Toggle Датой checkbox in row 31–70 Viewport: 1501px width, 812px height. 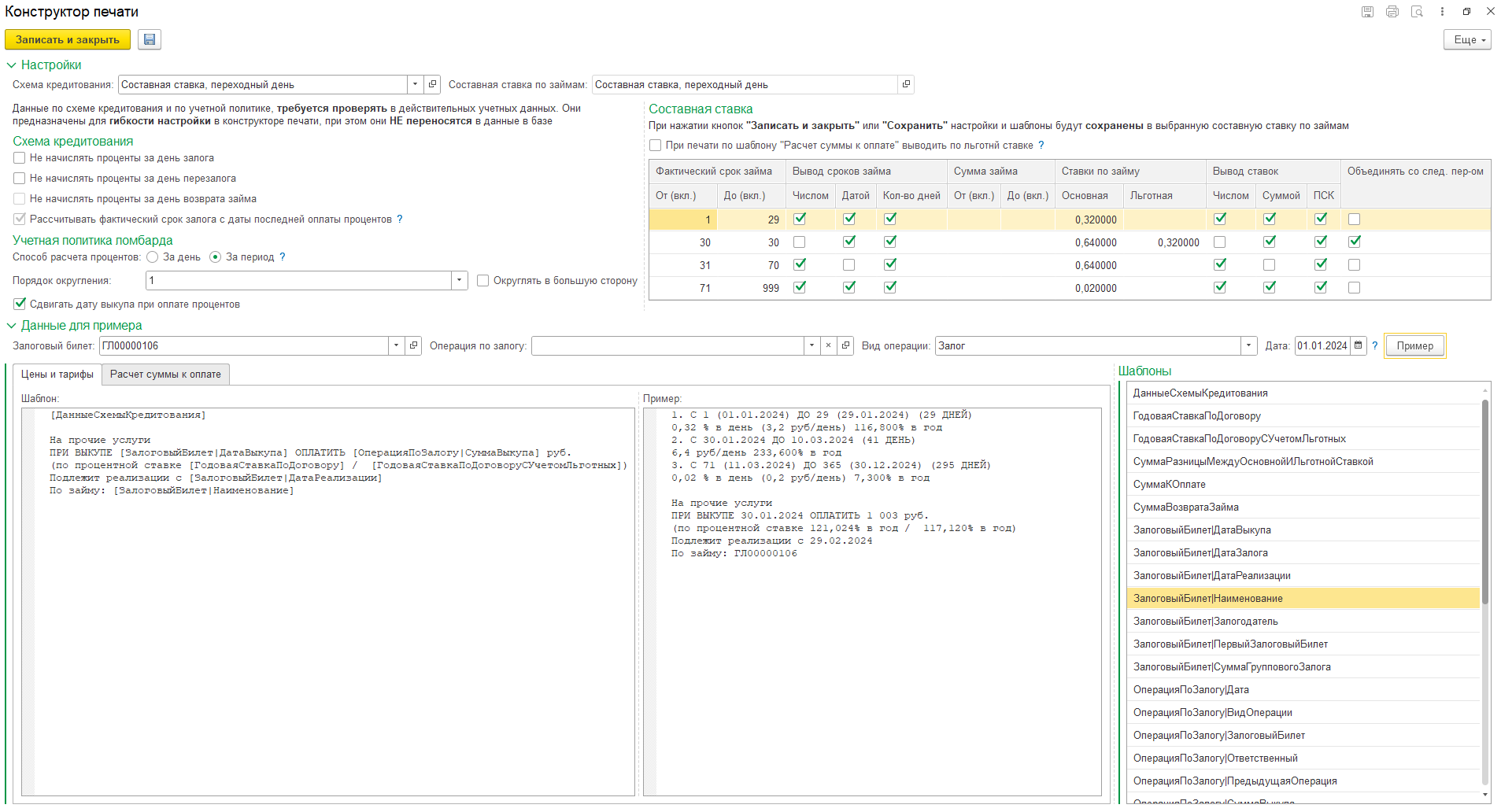848,265
